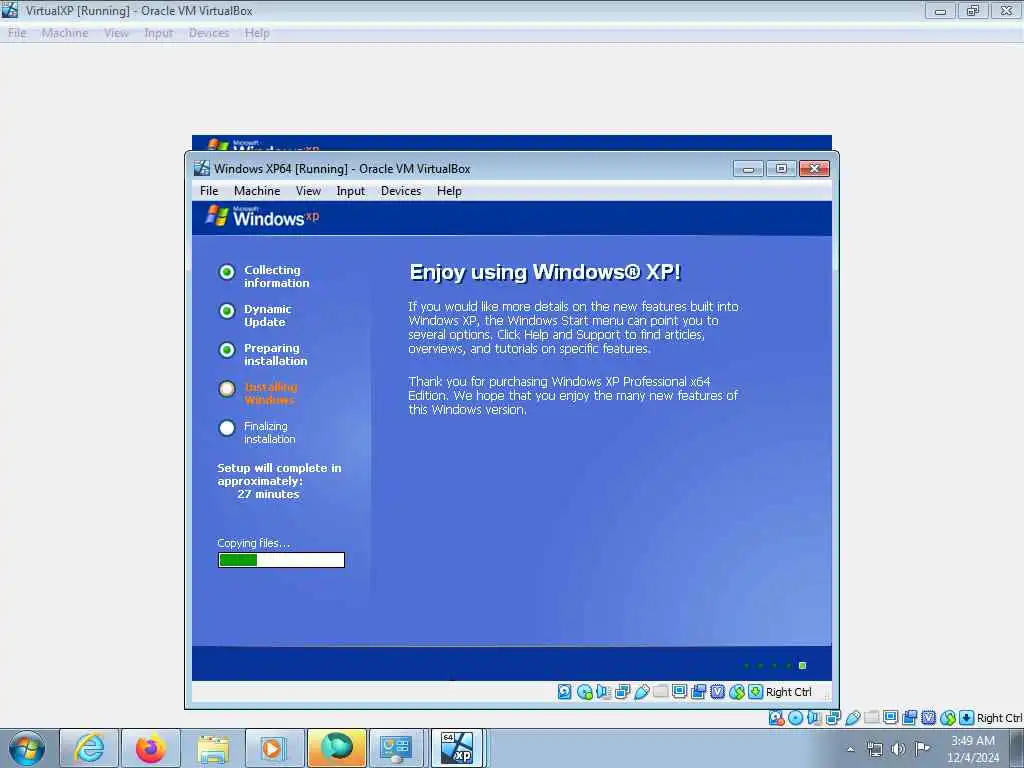Click the 'Copying files...' status text
Screen dimensions: 1024x768
(x=253, y=543)
